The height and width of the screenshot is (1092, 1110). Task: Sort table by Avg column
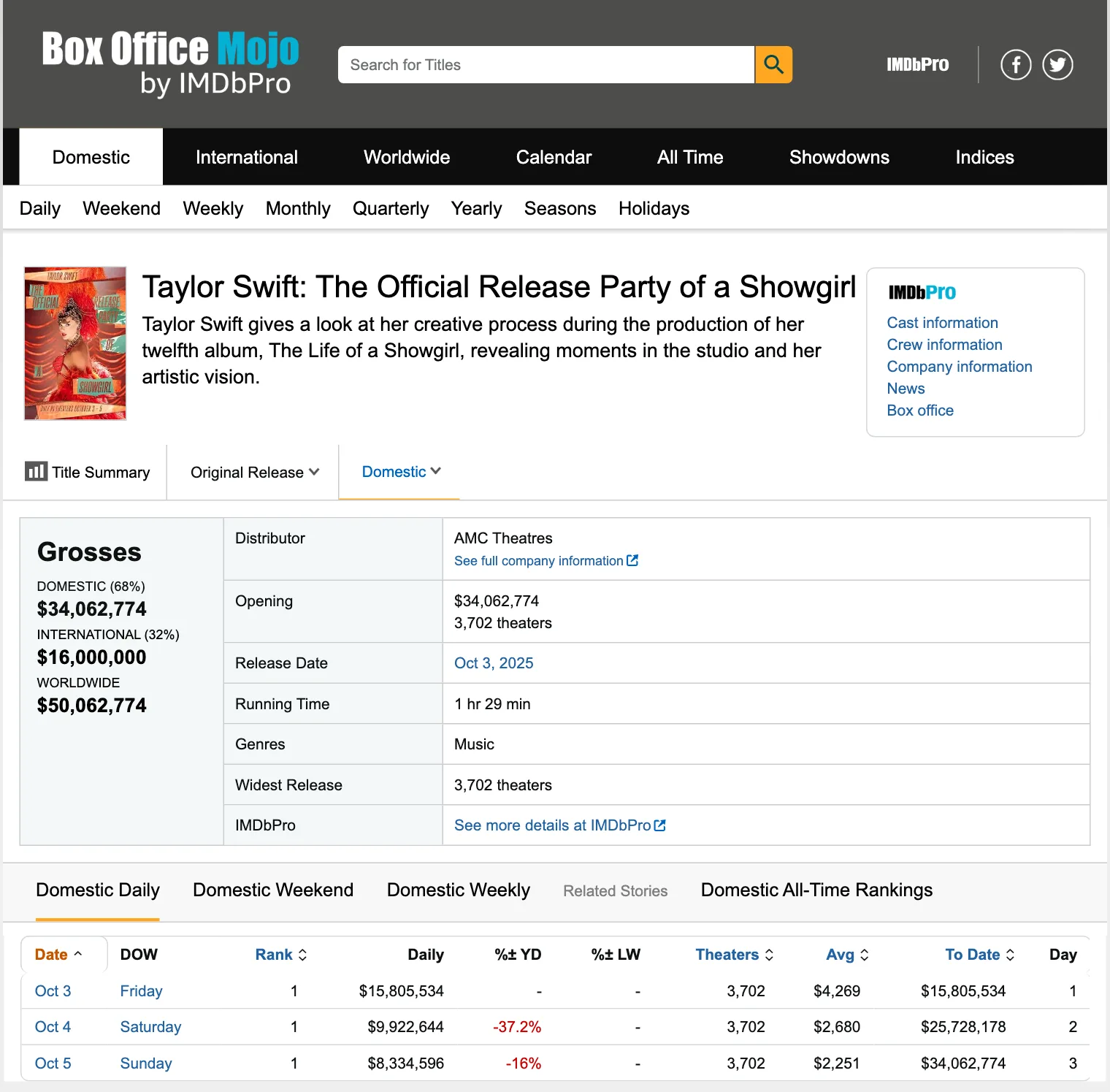[x=848, y=955]
